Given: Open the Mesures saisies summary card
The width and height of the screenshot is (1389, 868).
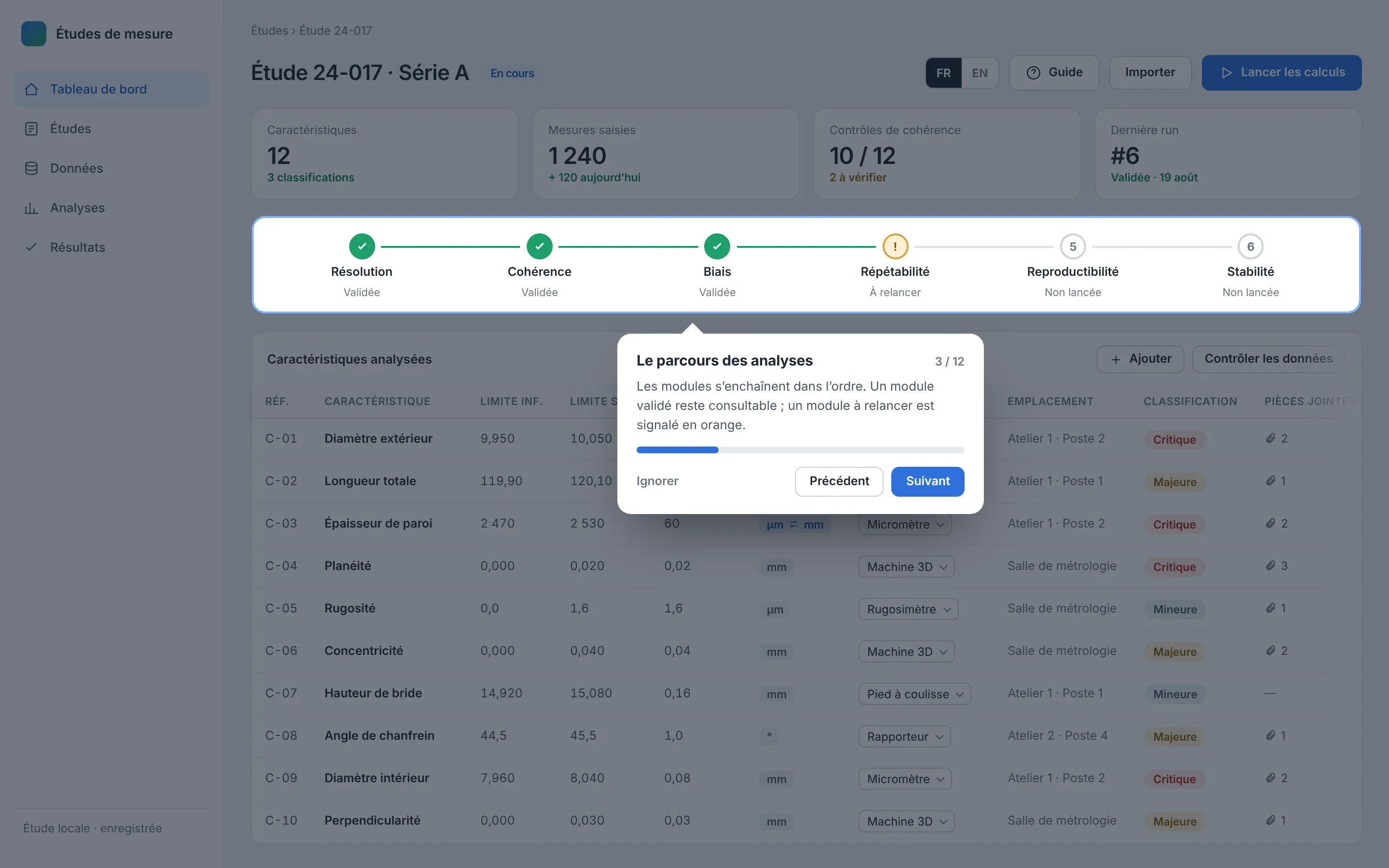Looking at the screenshot, I should (x=666, y=154).
